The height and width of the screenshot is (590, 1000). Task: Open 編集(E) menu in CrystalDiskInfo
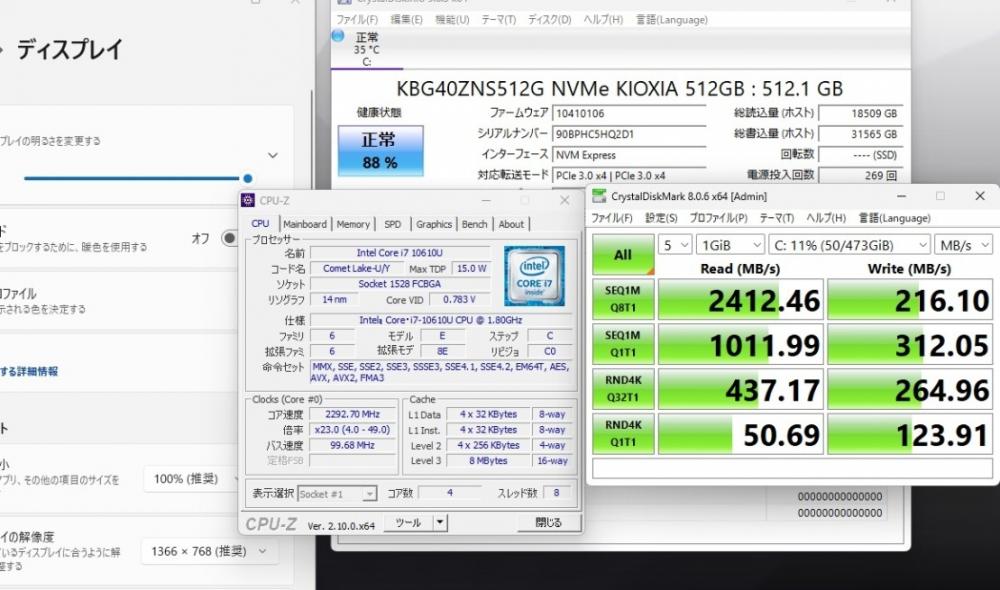(406, 20)
